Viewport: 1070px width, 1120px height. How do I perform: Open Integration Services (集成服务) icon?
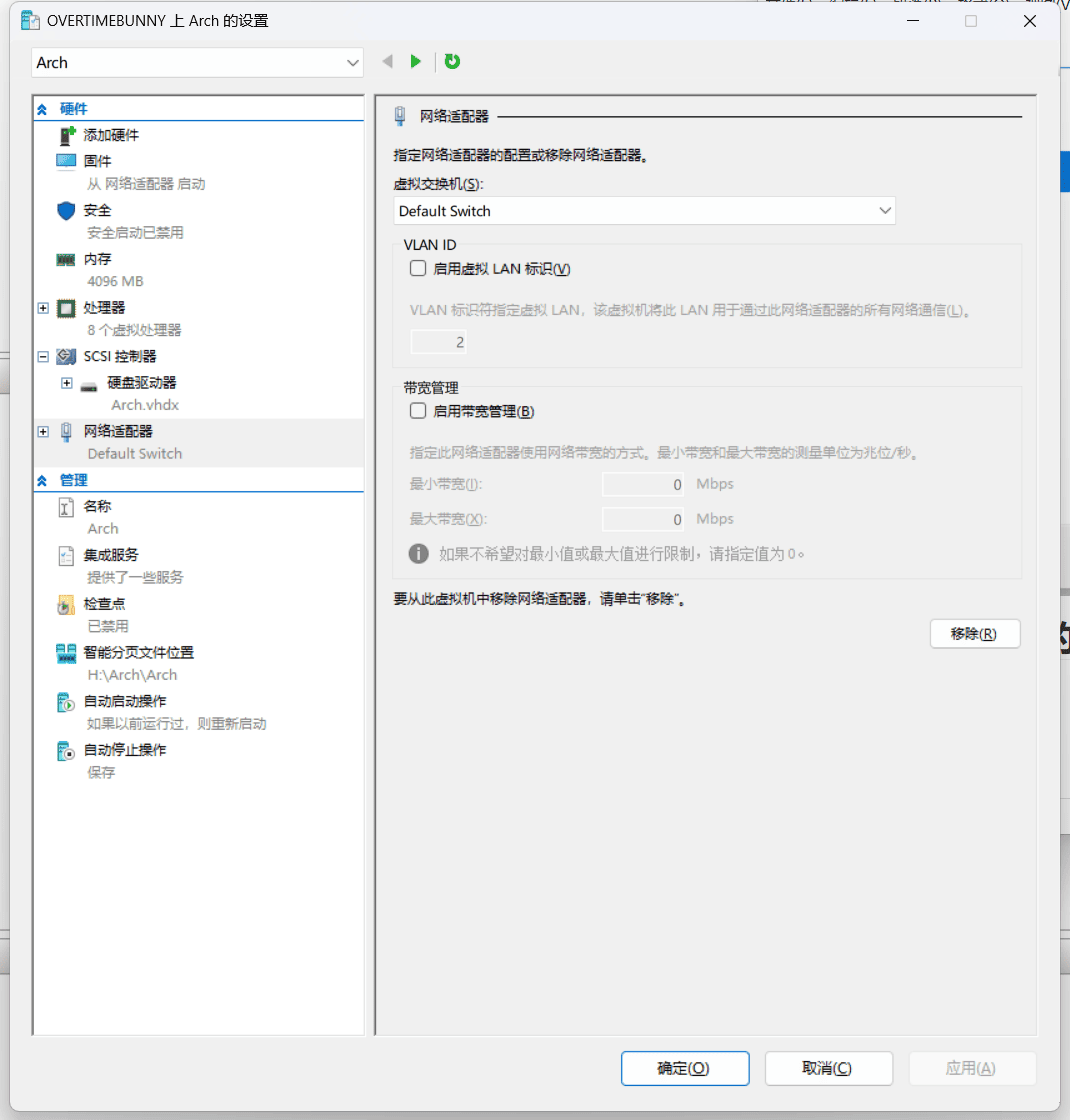tap(66, 556)
